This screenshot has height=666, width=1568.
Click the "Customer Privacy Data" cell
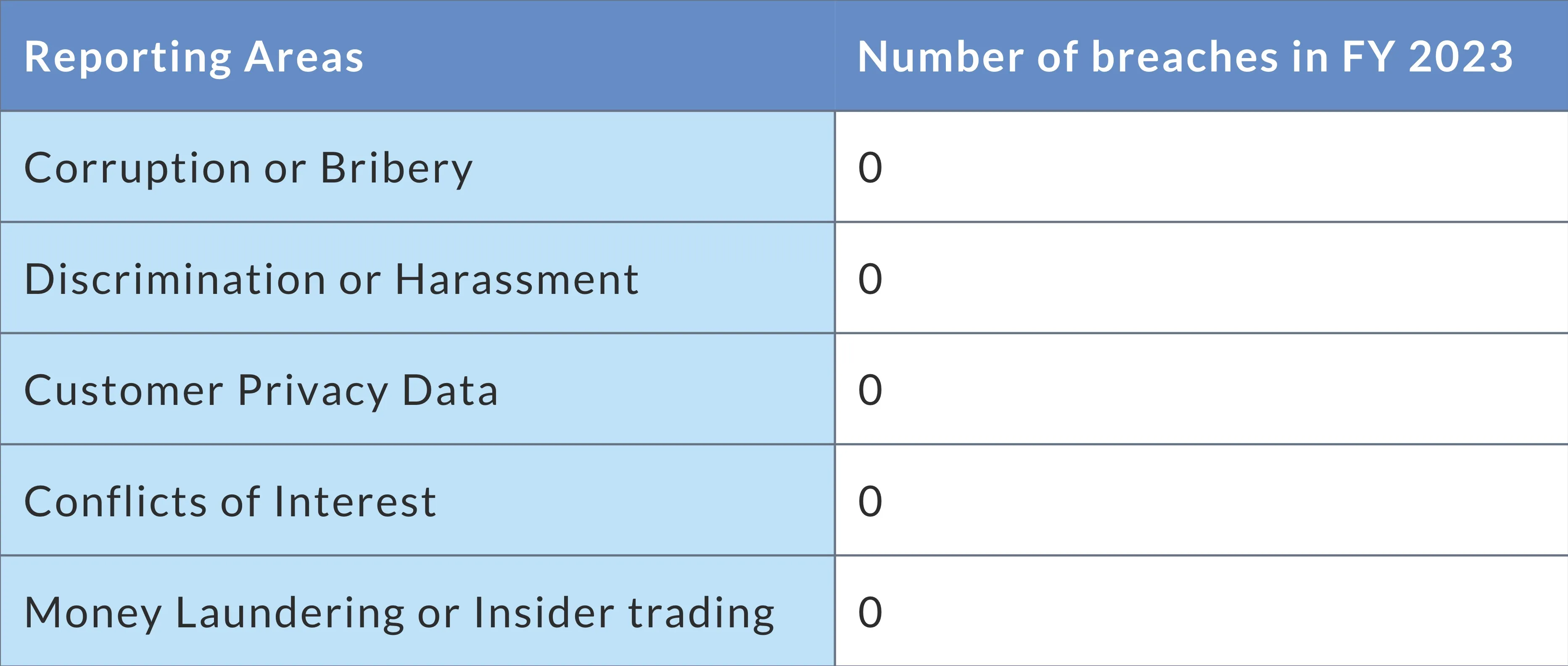261,390
